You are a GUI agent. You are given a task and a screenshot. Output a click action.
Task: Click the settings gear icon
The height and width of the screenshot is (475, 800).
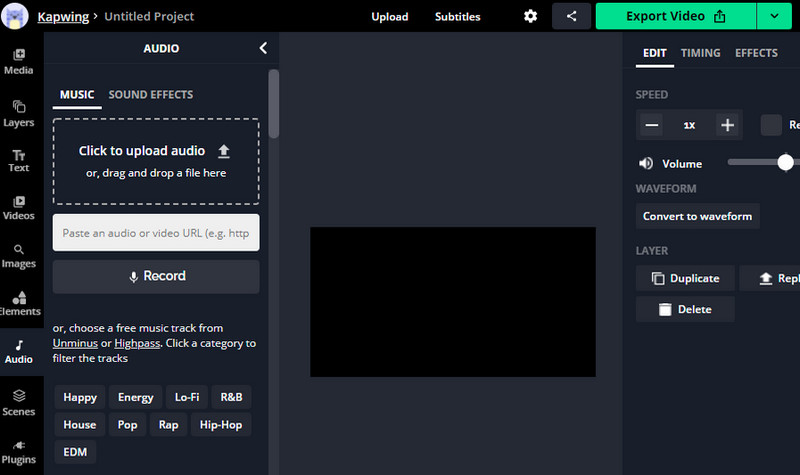530,17
